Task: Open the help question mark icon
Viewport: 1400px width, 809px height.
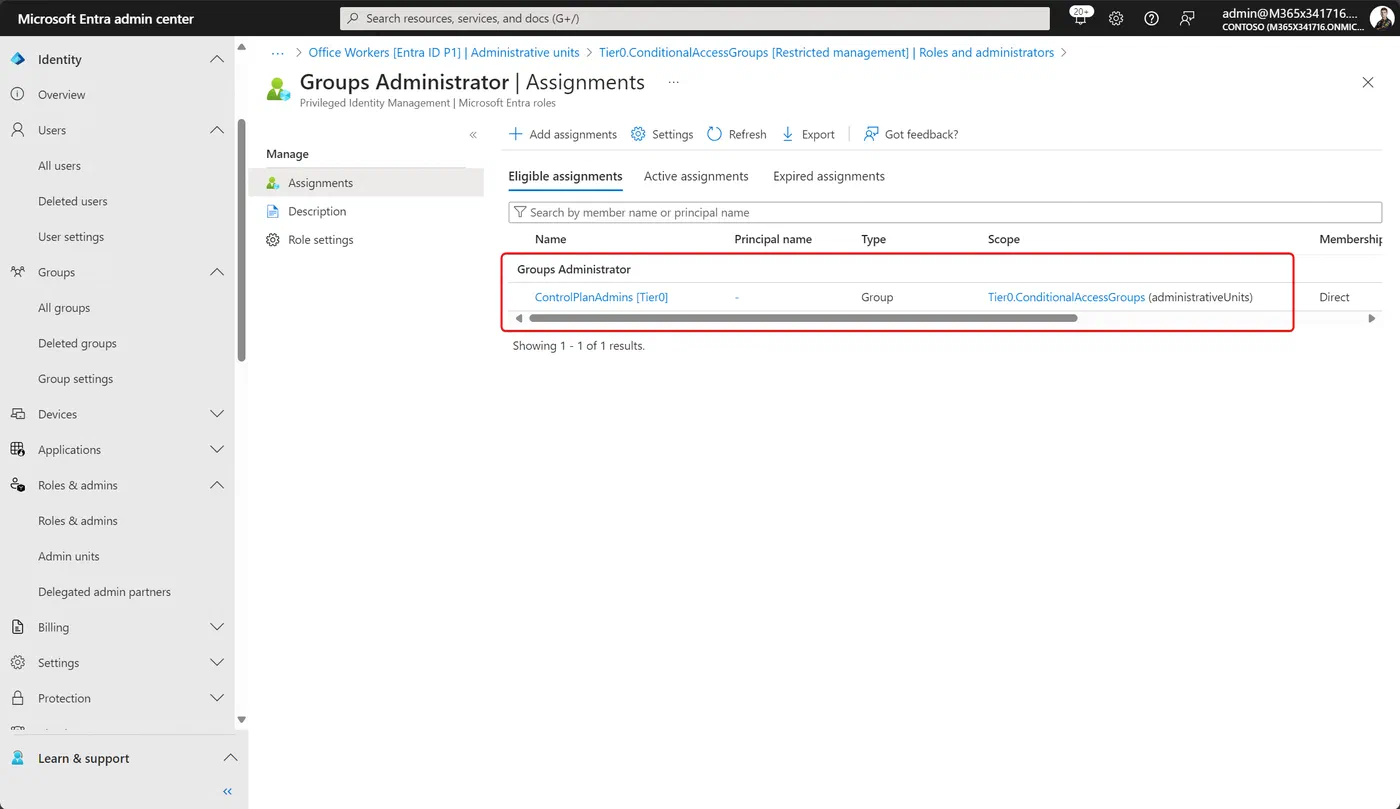Action: click(x=1151, y=18)
